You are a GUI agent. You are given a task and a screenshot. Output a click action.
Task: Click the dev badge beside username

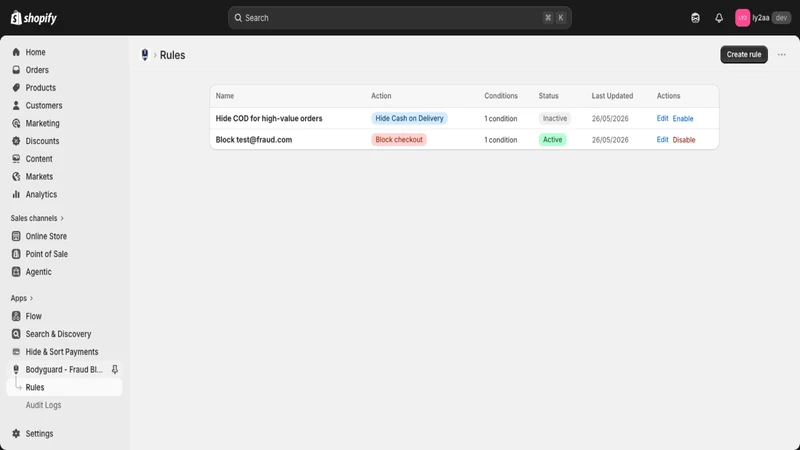click(781, 18)
